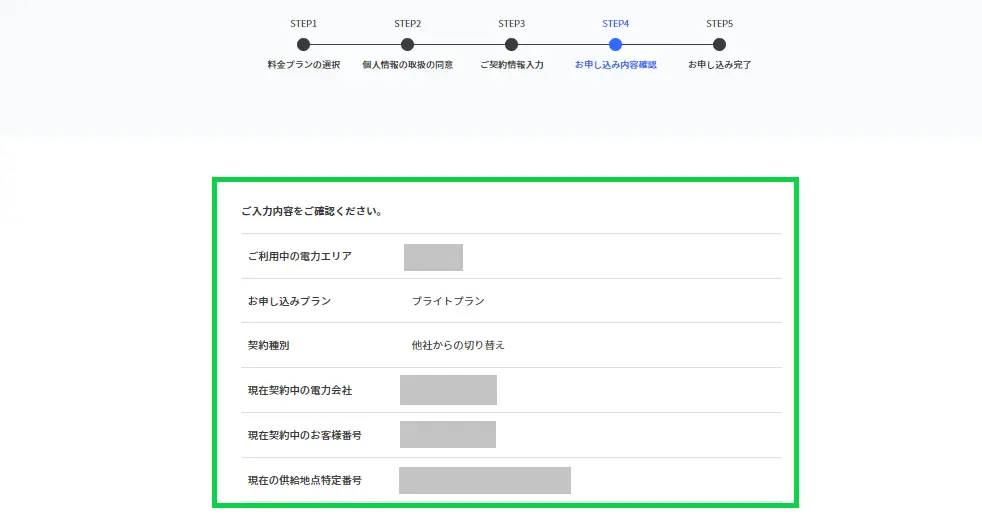Select the blue STEP4 progress dot
982x521 pixels.
pyautogui.click(x=615, y=44)
